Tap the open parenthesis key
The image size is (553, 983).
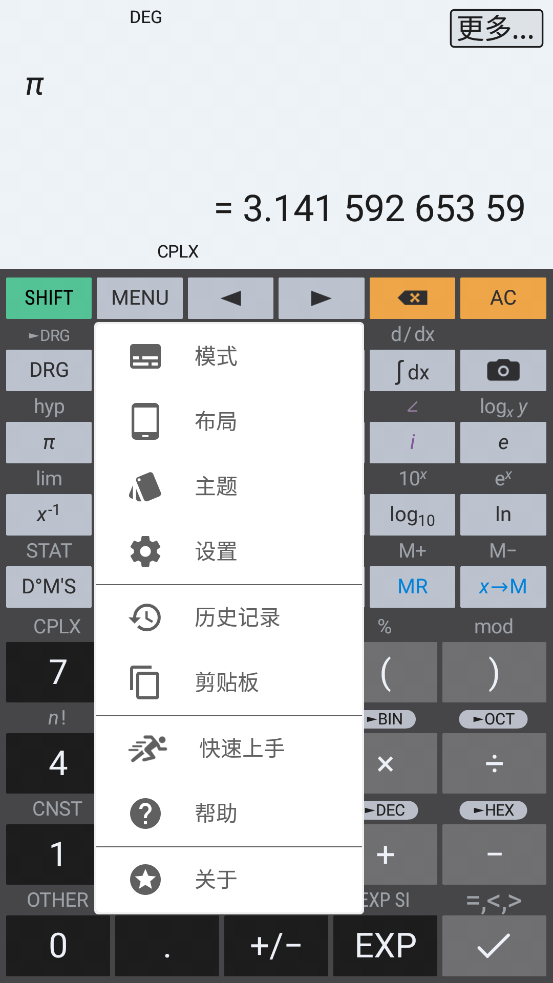[x=386, y=672]
